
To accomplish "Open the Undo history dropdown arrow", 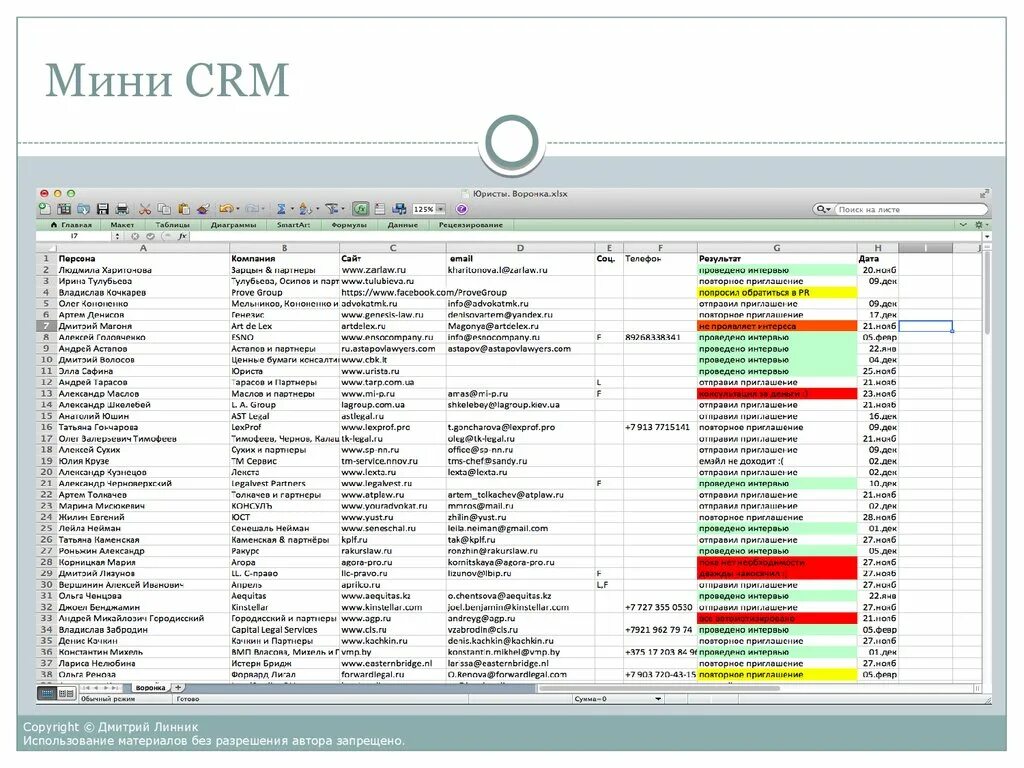I will pos(238,209).
